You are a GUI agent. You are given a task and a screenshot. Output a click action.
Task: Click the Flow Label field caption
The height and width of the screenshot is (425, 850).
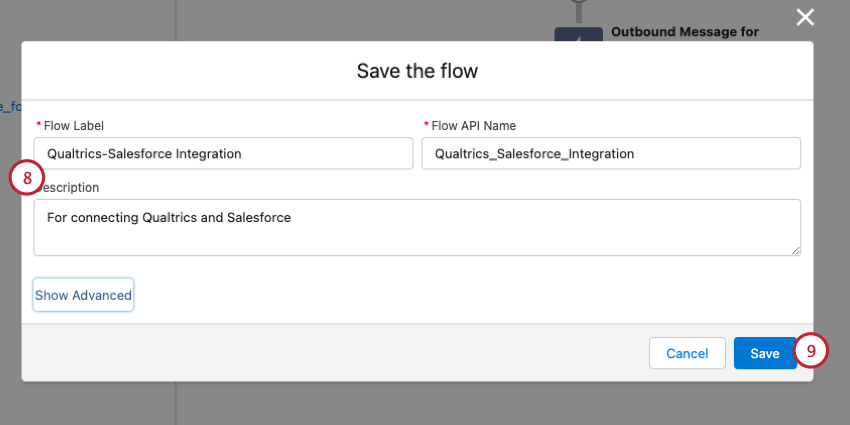pos(74,125)
